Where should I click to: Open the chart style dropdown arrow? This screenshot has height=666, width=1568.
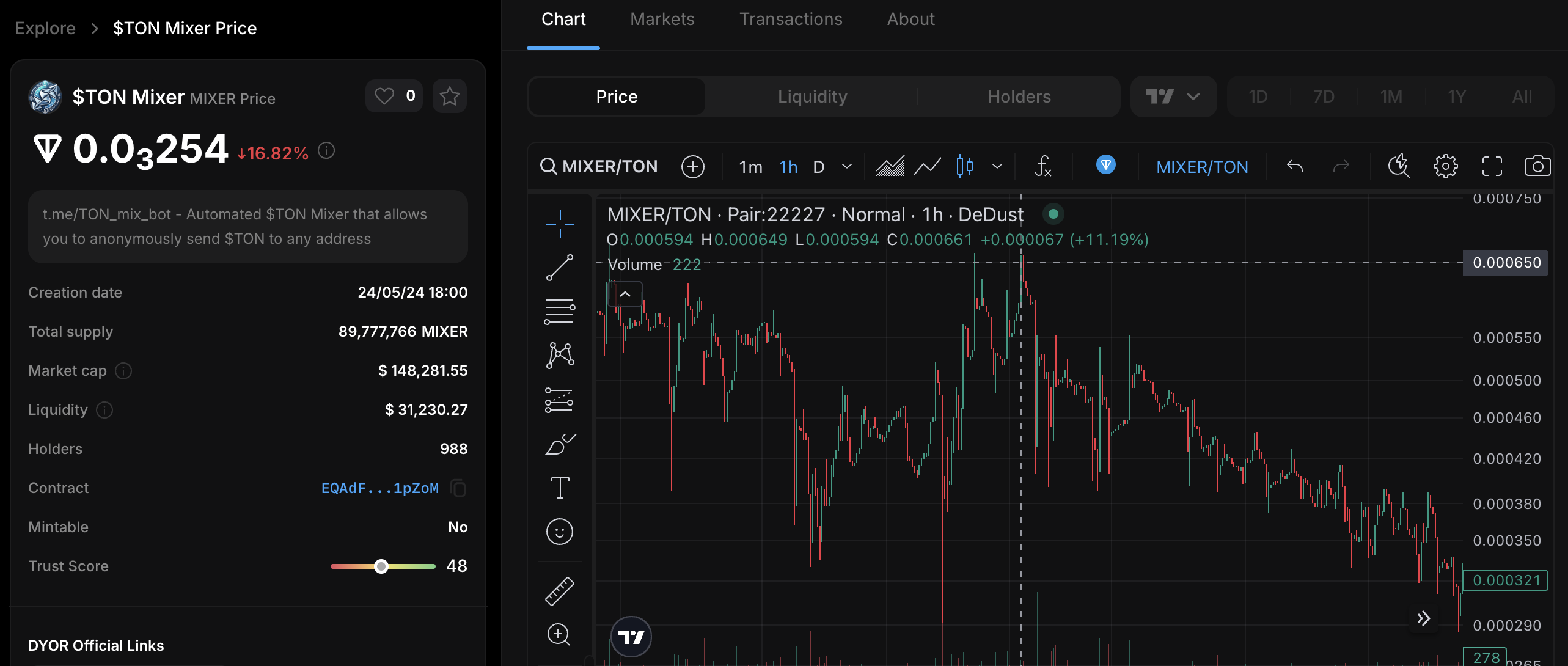pos(997,166)
